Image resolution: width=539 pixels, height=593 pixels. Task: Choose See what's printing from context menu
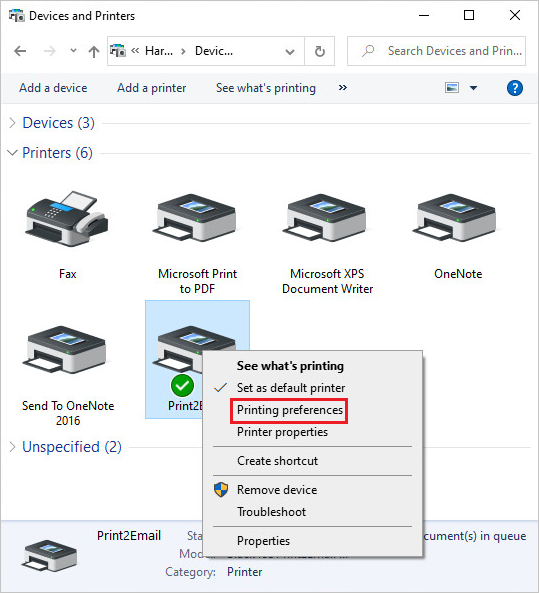point(290,366)
